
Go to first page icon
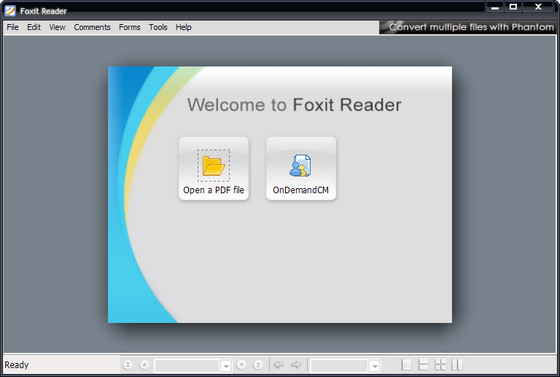click(128, 365)
